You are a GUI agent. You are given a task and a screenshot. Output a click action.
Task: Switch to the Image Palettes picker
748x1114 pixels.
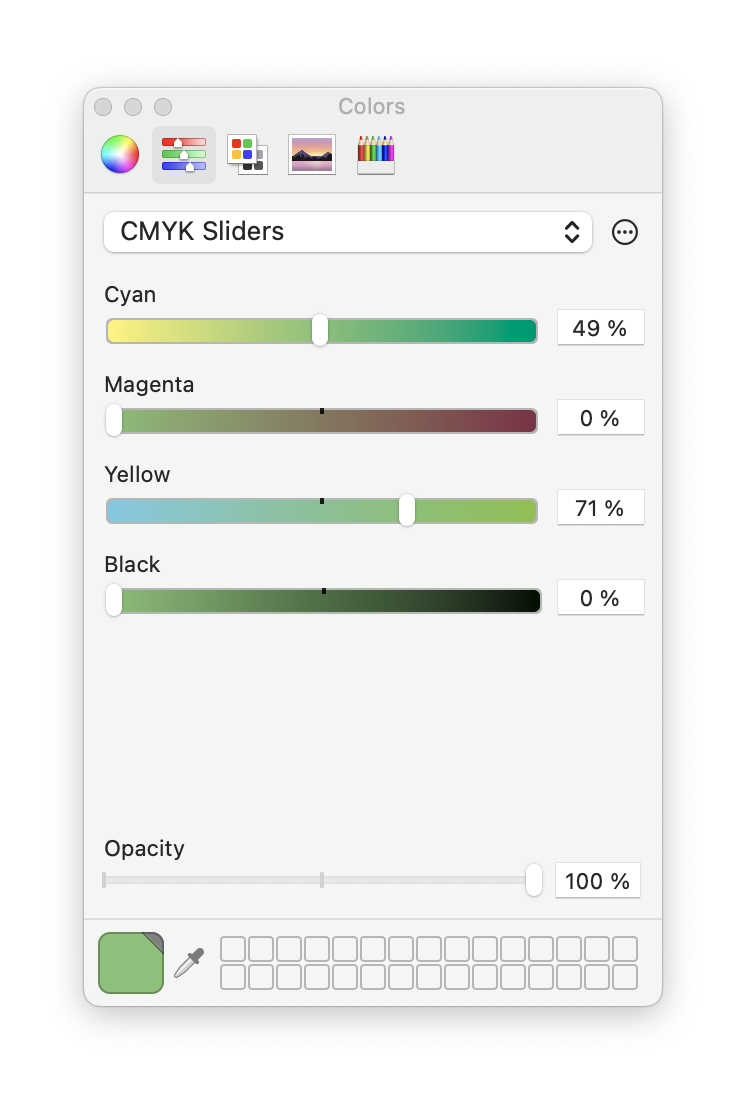(x=312, y=155)
